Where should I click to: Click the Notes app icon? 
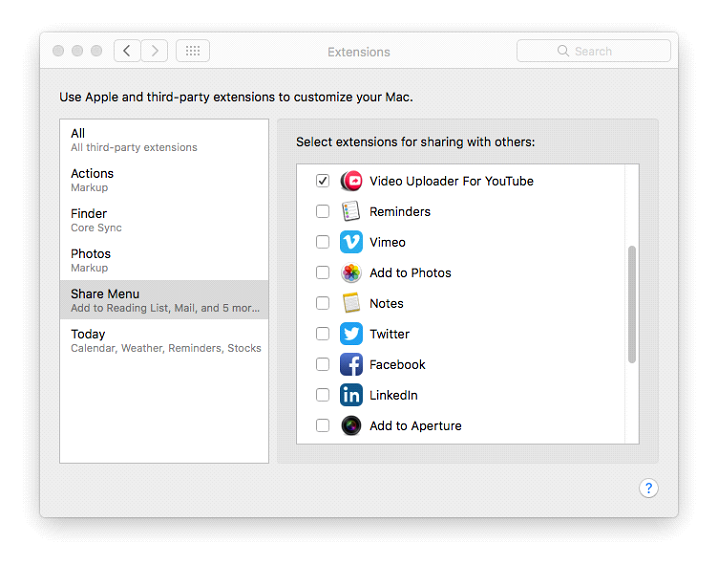351,303
